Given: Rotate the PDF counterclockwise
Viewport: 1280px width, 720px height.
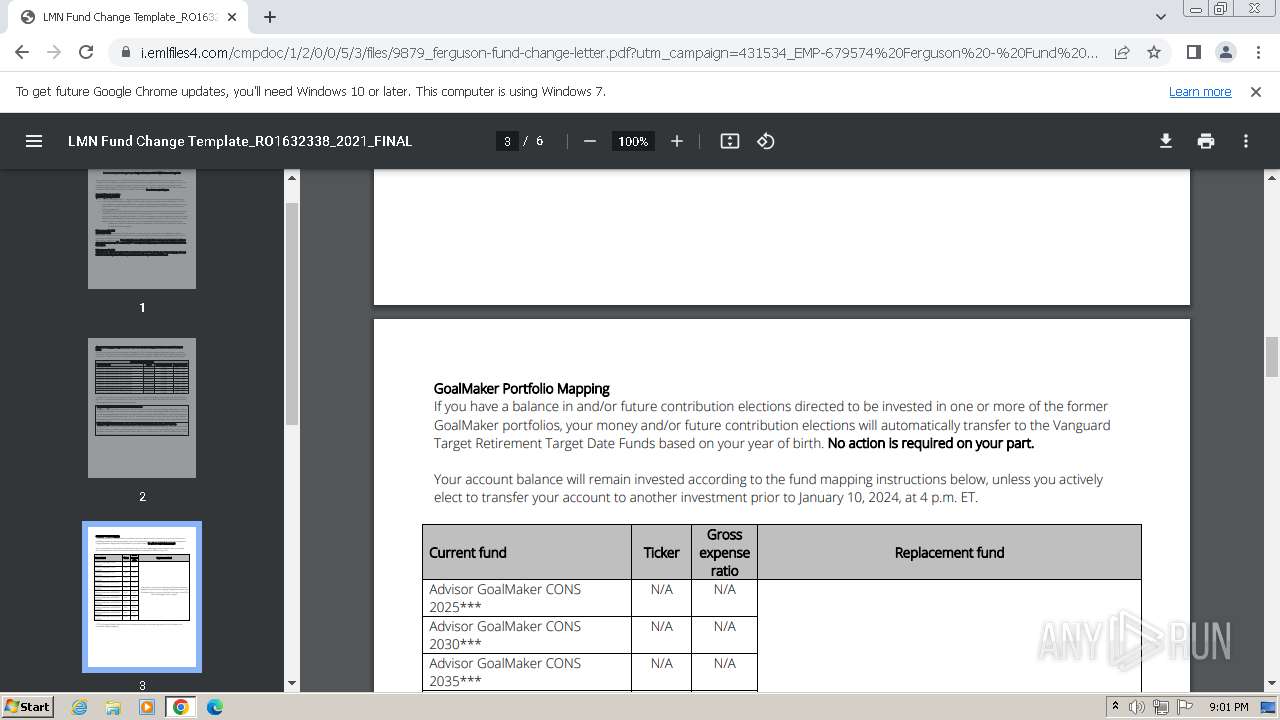Looking at the screenshot, I should coord(766,141).
